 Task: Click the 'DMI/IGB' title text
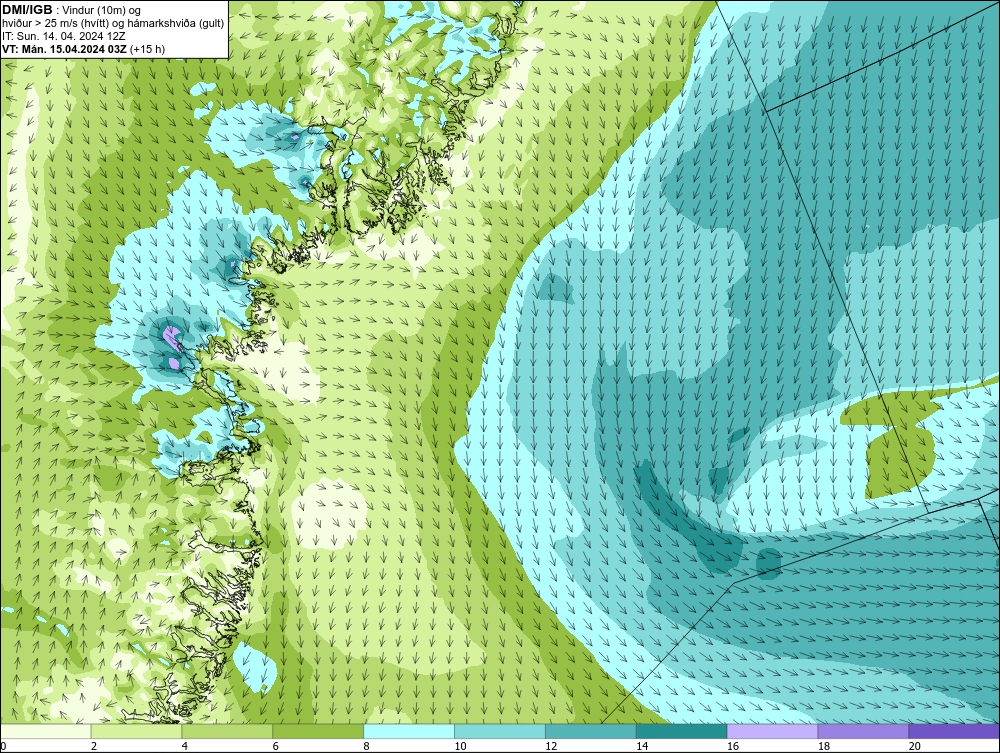(27, 10)
